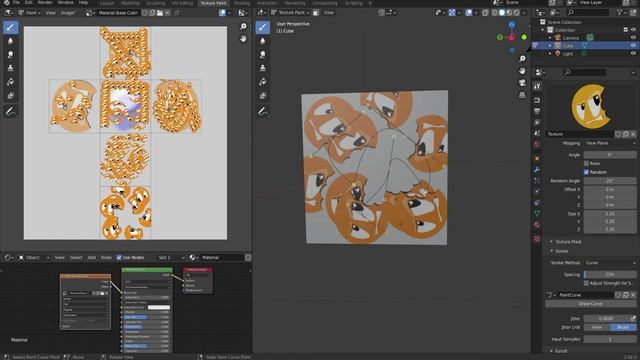The height and width of the screenshot is (360, 640).
Task: Hide the Cube object via eye icon
Action: (x=633, y=45)
